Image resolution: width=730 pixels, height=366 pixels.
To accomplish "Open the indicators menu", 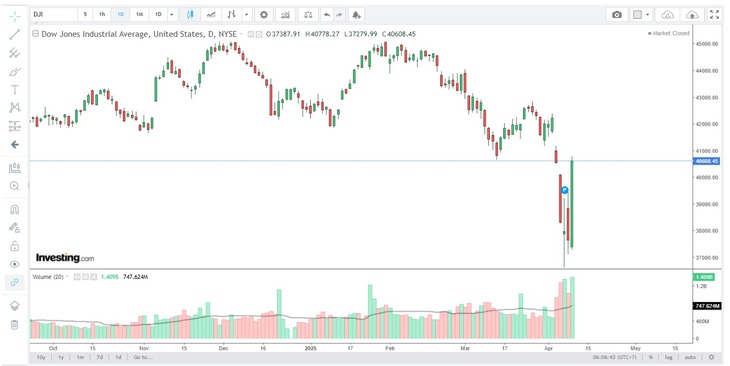I will pyautogui.click(x=285, y=14).
